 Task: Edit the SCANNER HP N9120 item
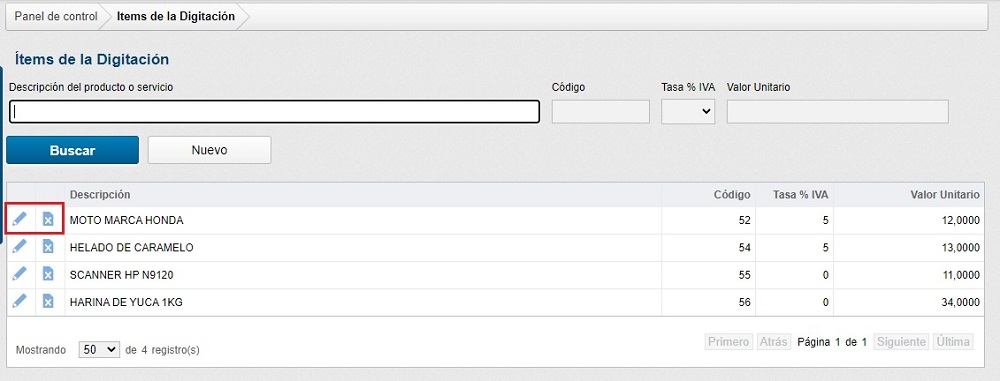coord(20,274)
